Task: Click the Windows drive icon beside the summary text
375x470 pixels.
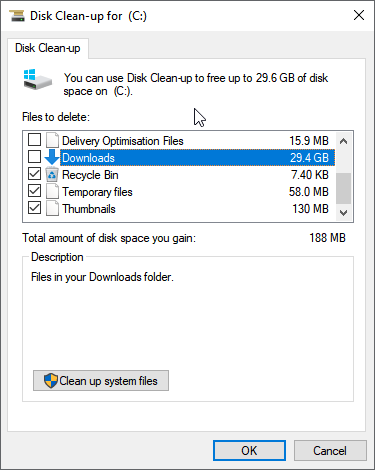Action: 38,79
